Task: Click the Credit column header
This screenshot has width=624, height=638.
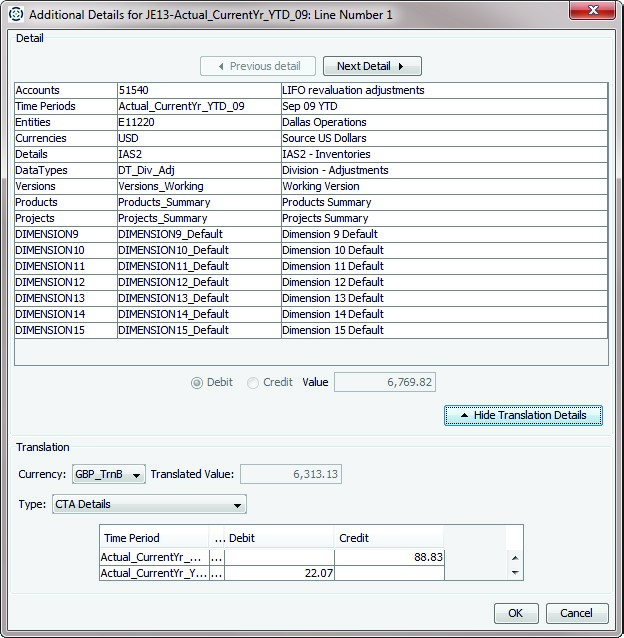Action: [x=388, y=538]
